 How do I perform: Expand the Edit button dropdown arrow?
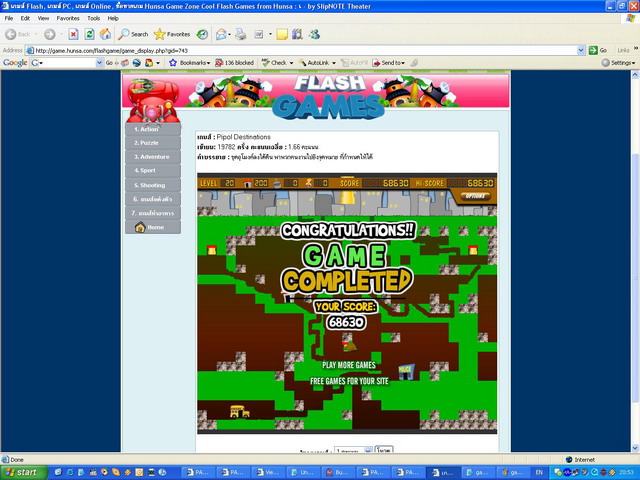(270, 34)
